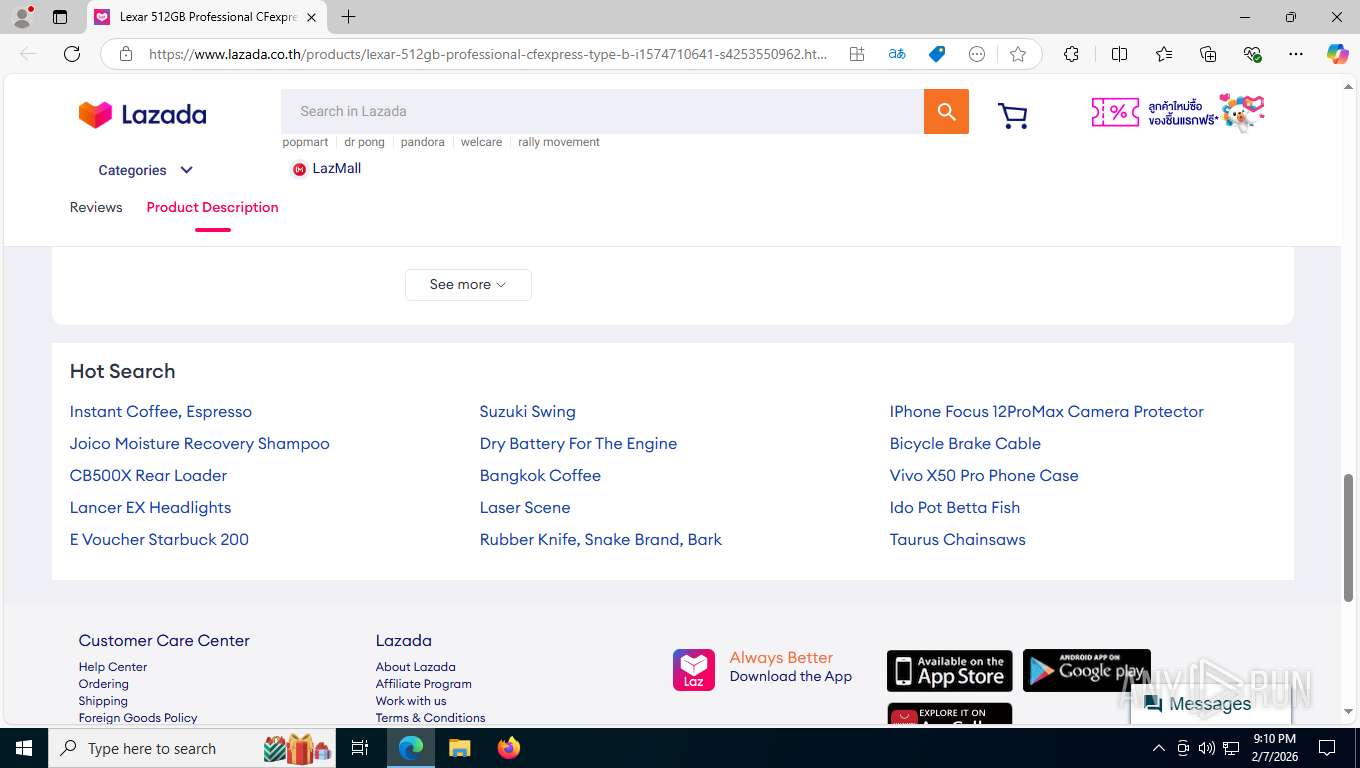Click the feedback smiley icon in address bar
1360x768 pixels.
[x=977, y=54]
